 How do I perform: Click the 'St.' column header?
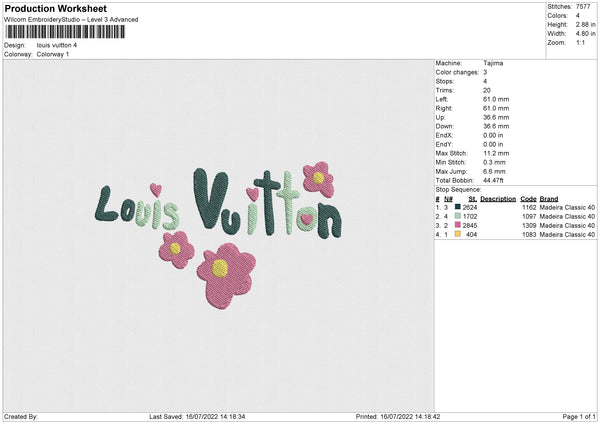(473, 199)
